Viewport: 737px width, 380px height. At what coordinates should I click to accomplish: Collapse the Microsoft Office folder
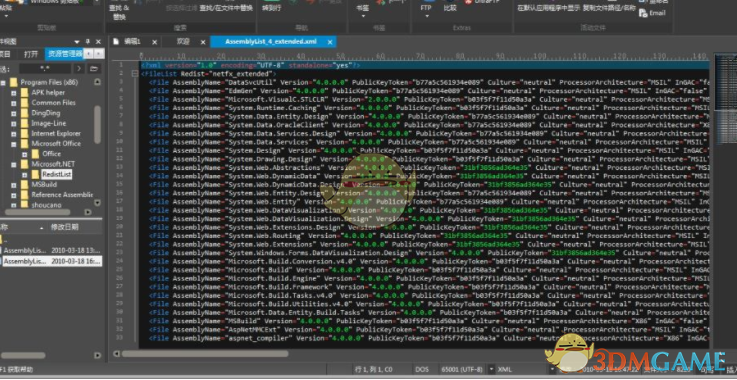(x=14, y=144)
